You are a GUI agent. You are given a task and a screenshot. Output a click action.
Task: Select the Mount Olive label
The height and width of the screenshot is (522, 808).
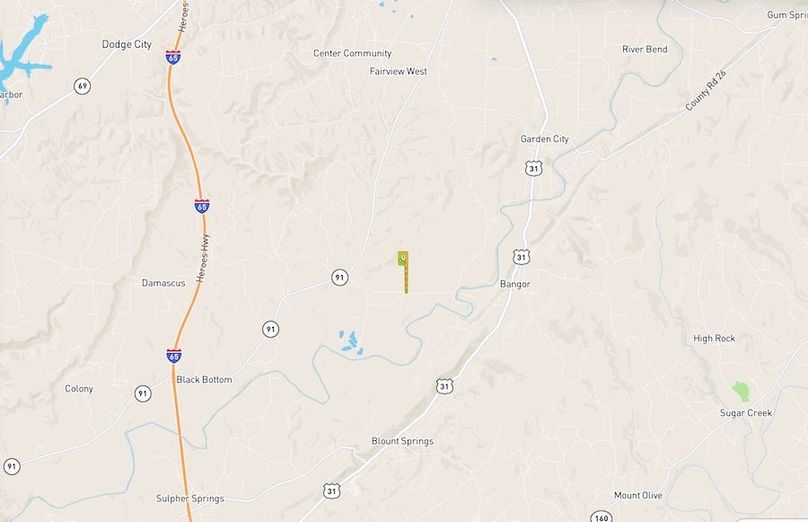coord(638,495)
